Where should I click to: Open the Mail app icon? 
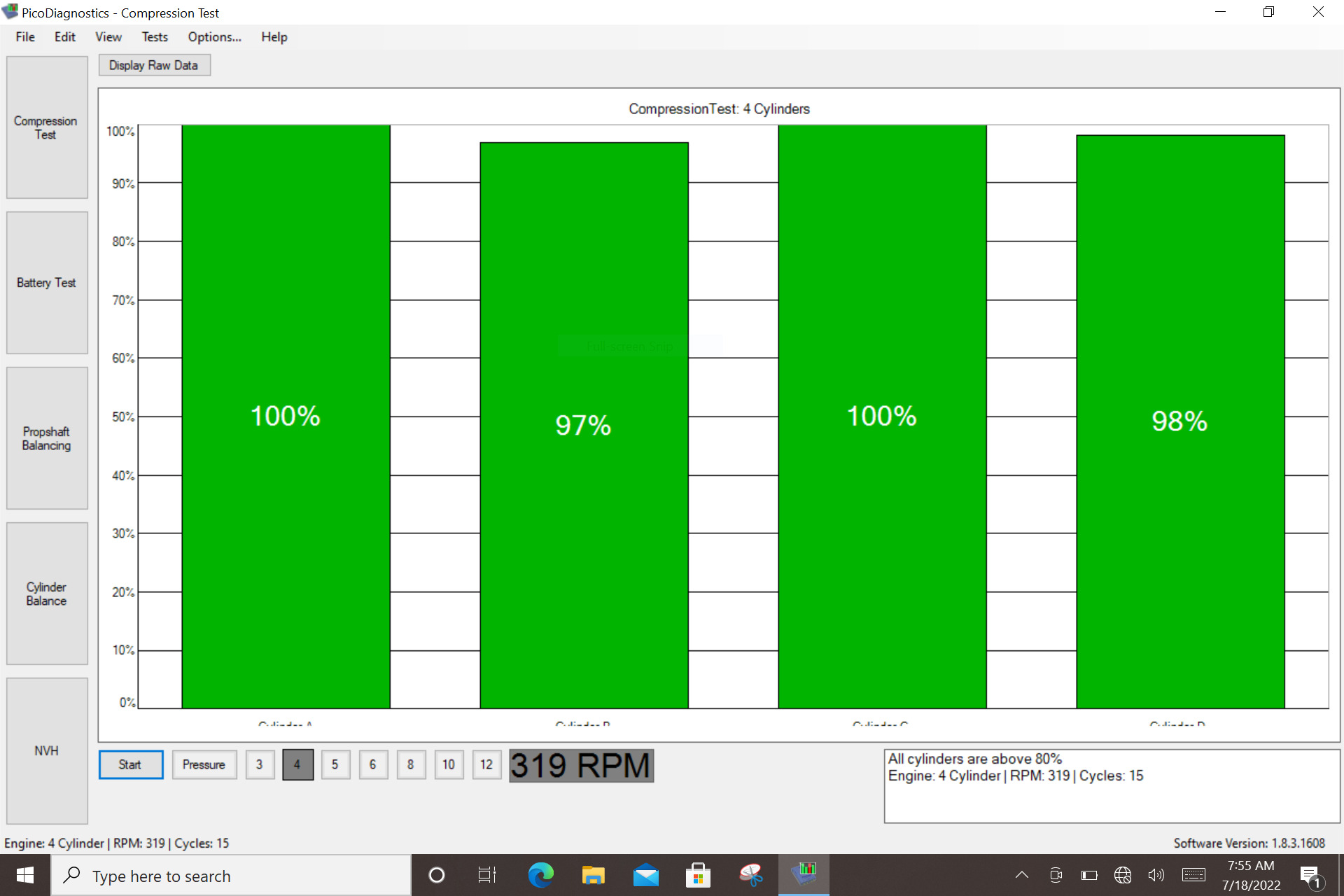point(645,875)
